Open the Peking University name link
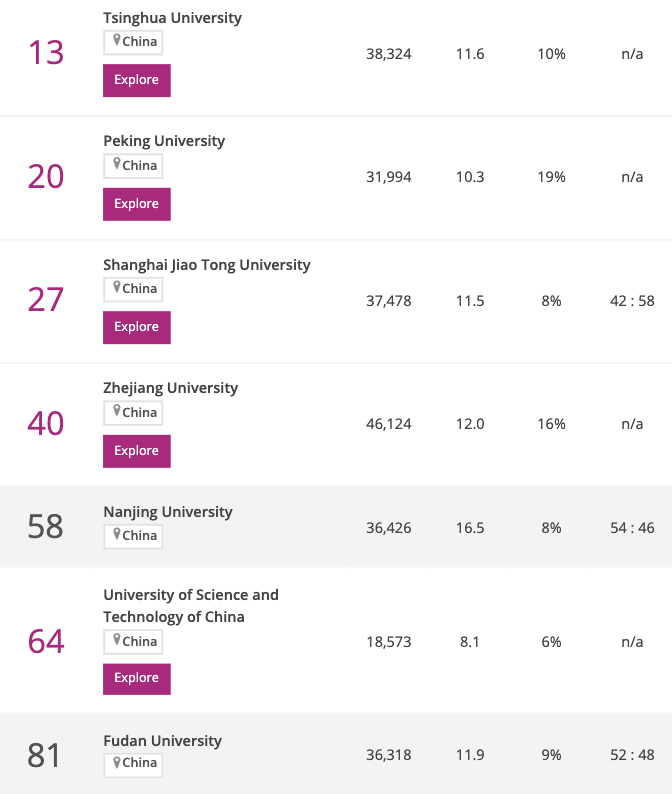This screenshot has width=672, height=794. tap(164, 141)
